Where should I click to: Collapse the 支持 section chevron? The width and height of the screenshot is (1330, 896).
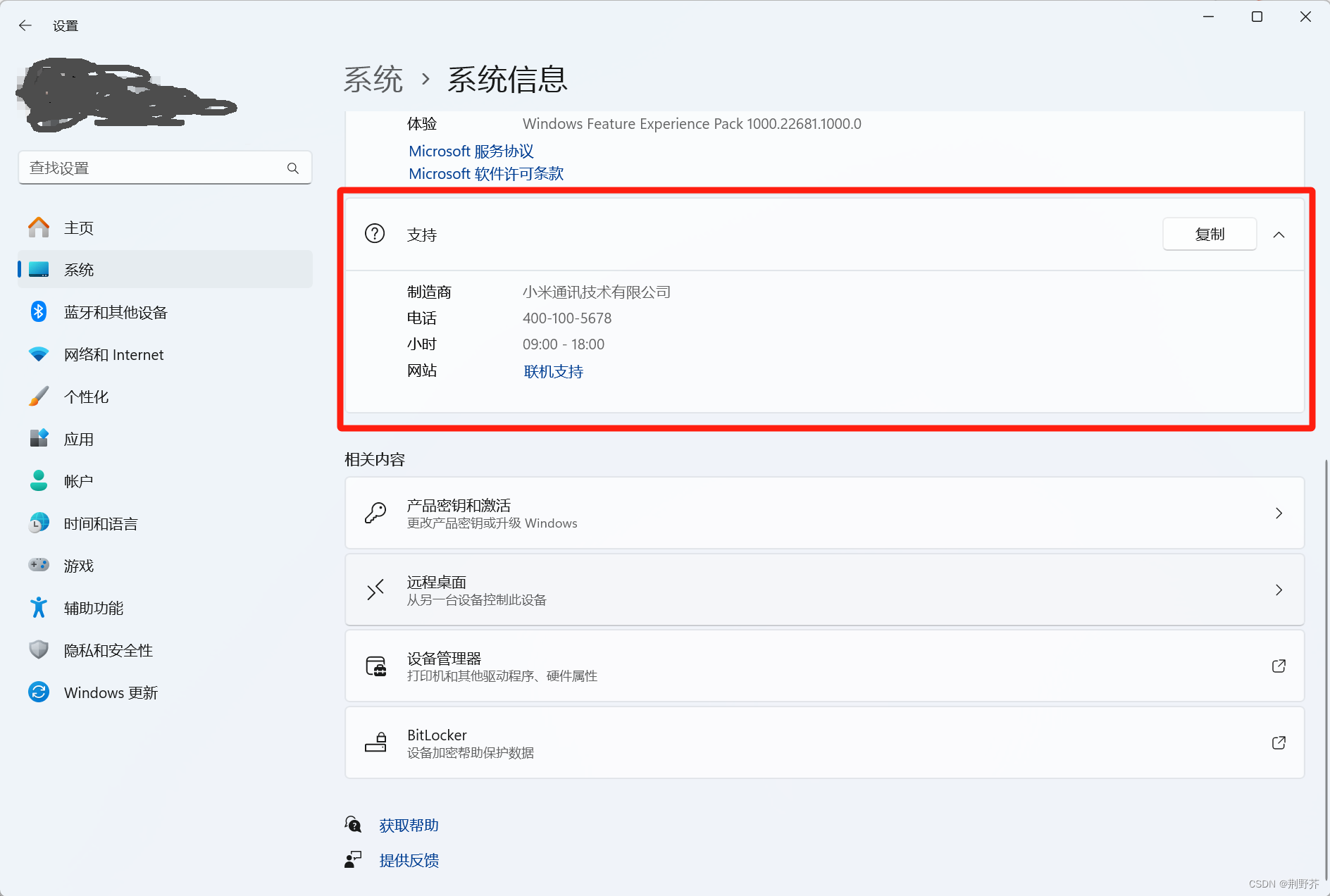[x=1279, y=234]
